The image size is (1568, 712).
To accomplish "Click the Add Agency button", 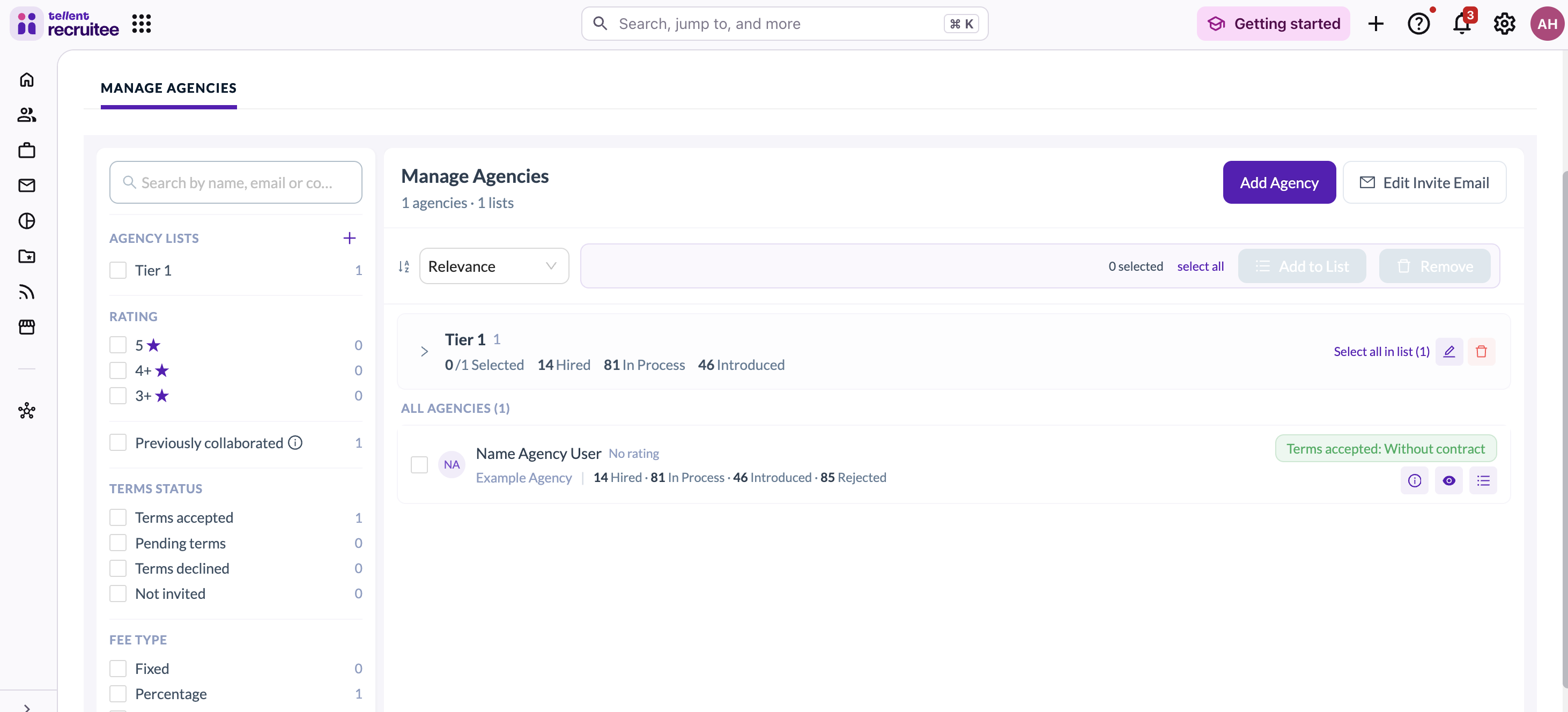I will click(x=1279, y=182).
